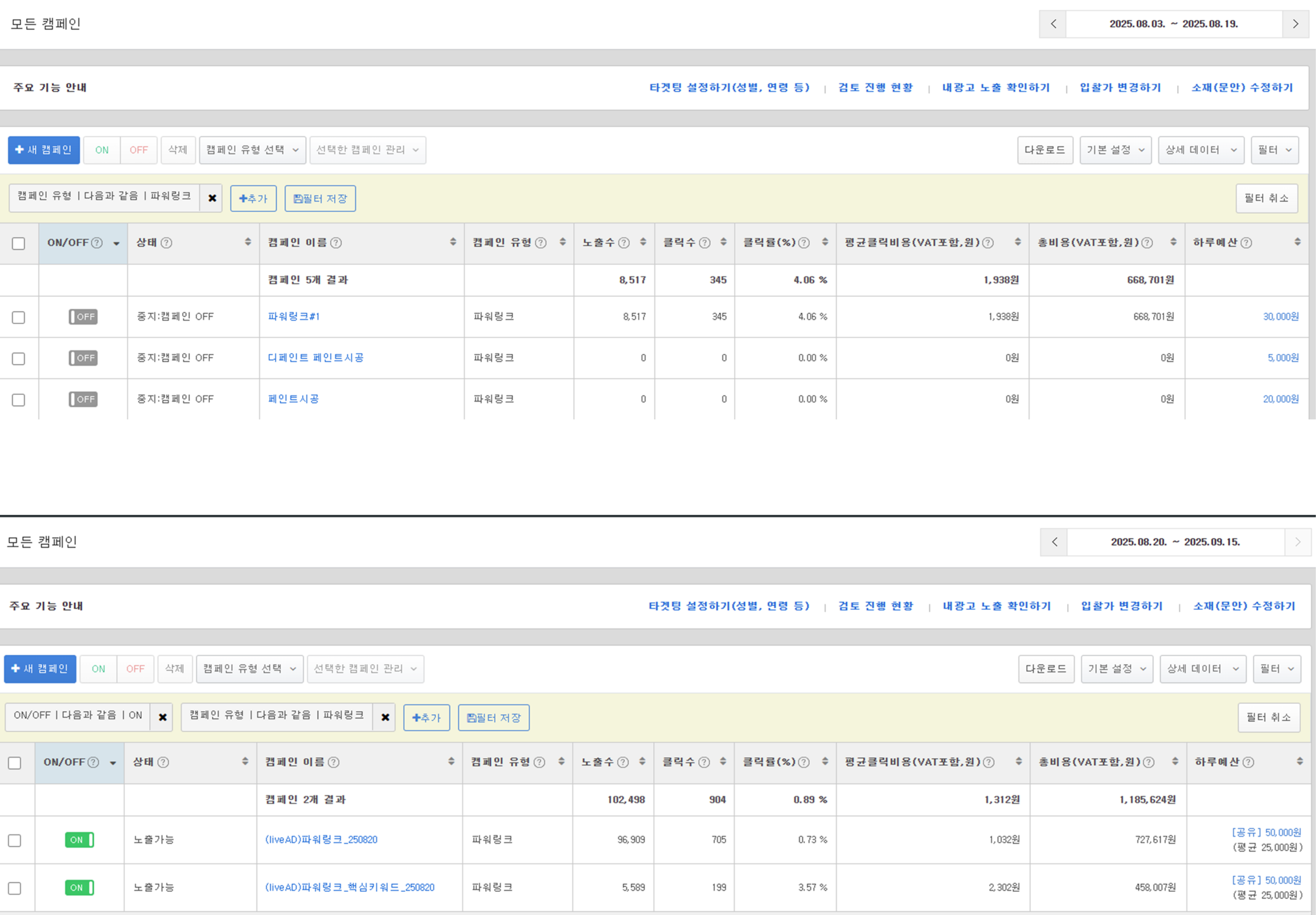
Task: Go to previous date range in top panel
Action: pos(1053,24)
